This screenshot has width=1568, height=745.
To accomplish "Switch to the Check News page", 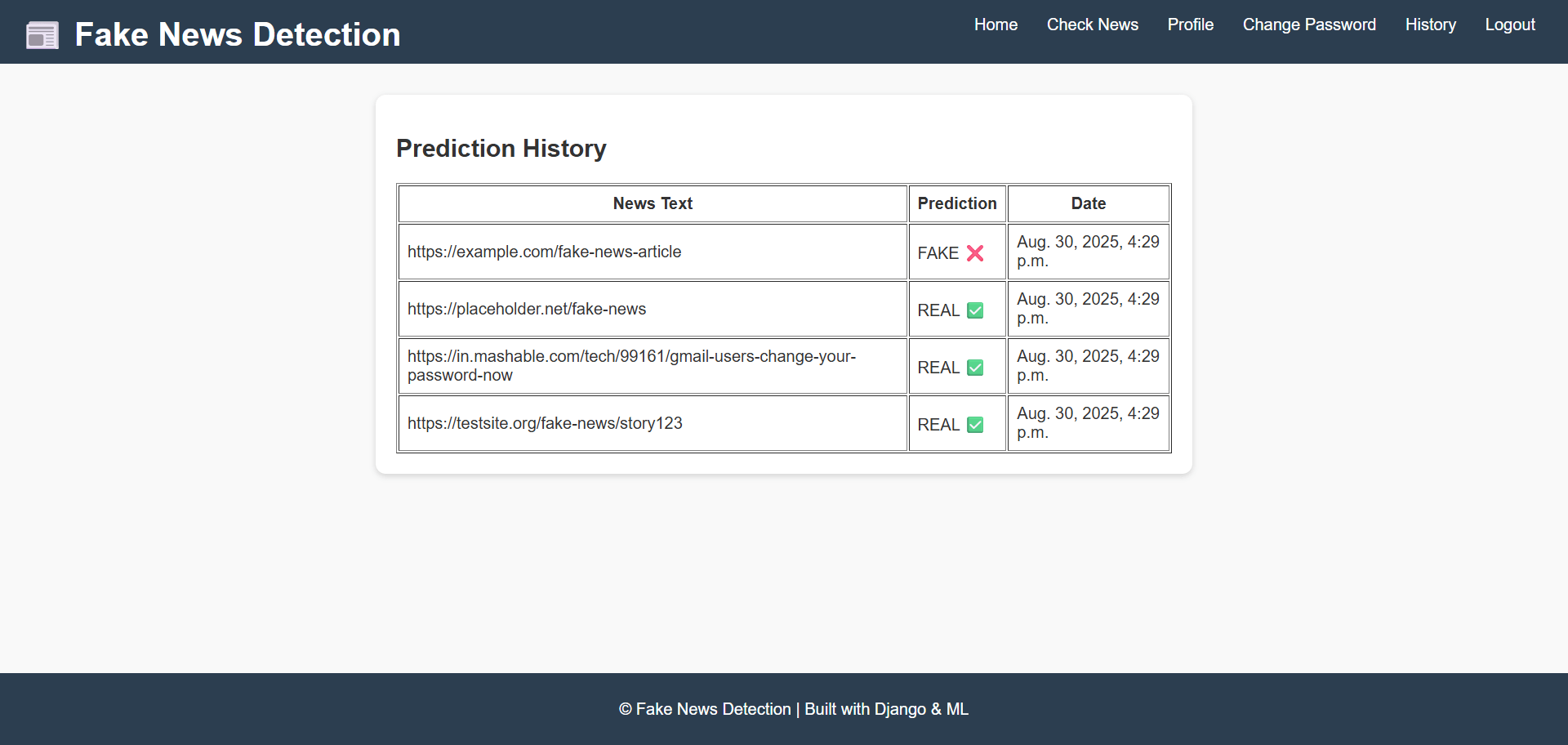I will pos(1092,25).
